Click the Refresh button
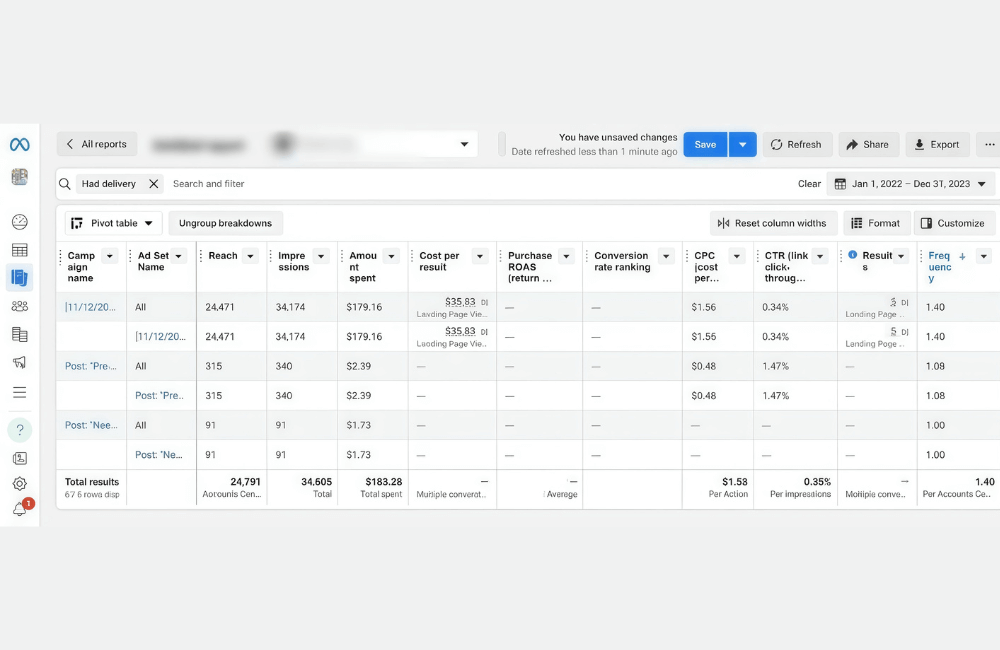The height and width of the screenshot is (650, 1000). pyautogui.click(x=797, y=144)
